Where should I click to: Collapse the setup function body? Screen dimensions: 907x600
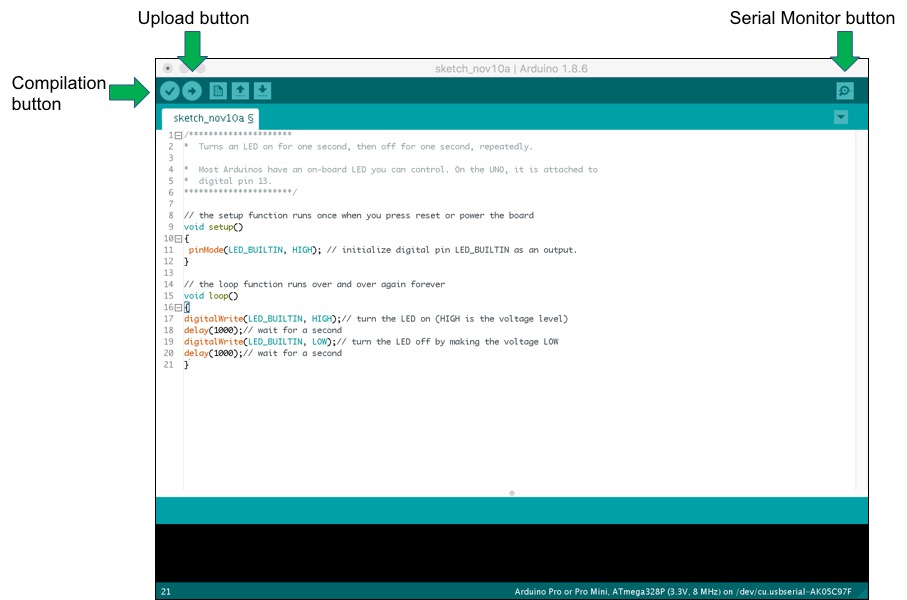(x=176, y=238)
